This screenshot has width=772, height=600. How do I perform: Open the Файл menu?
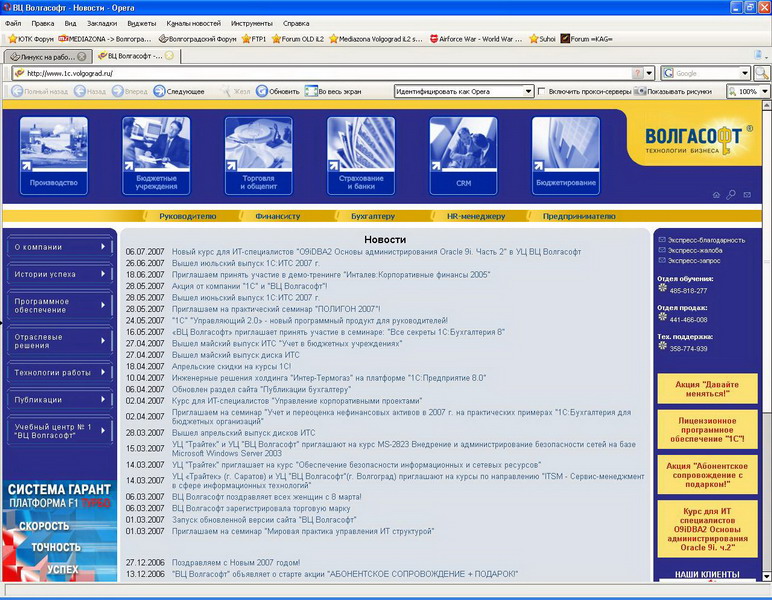coord(13,23)
